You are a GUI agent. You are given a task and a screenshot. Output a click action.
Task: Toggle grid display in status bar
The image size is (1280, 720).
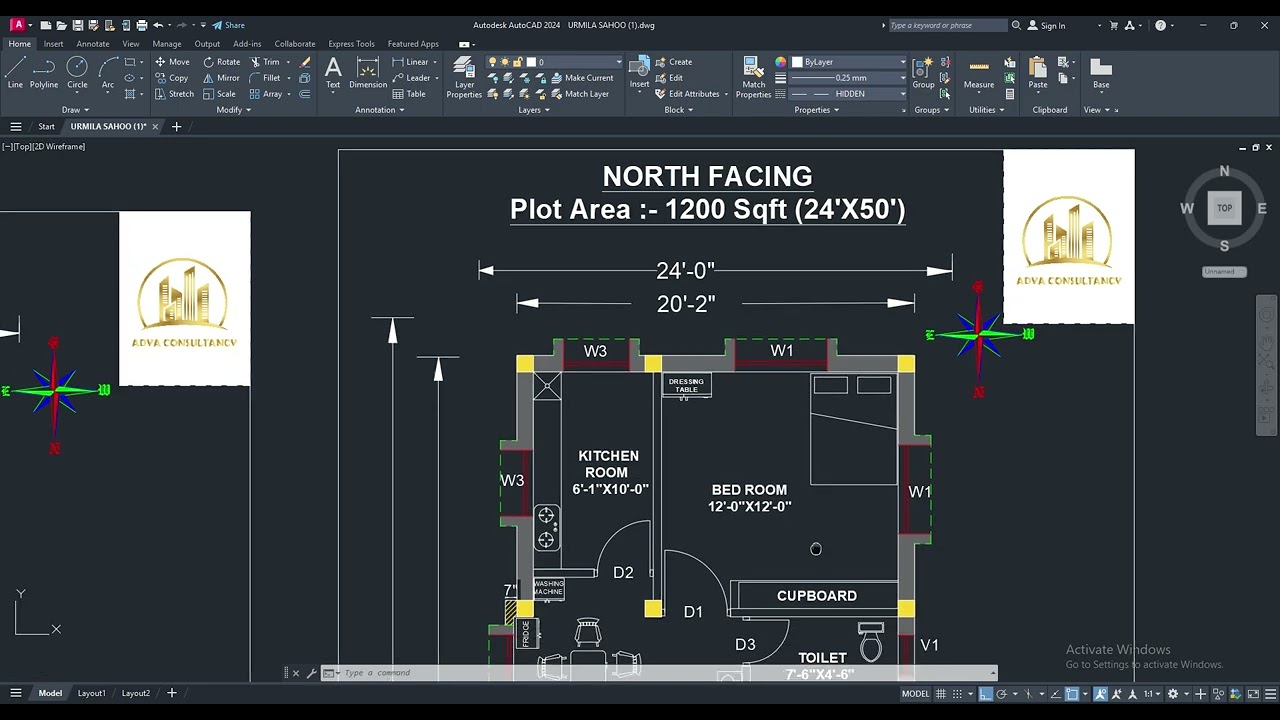[x=941, y=694]
